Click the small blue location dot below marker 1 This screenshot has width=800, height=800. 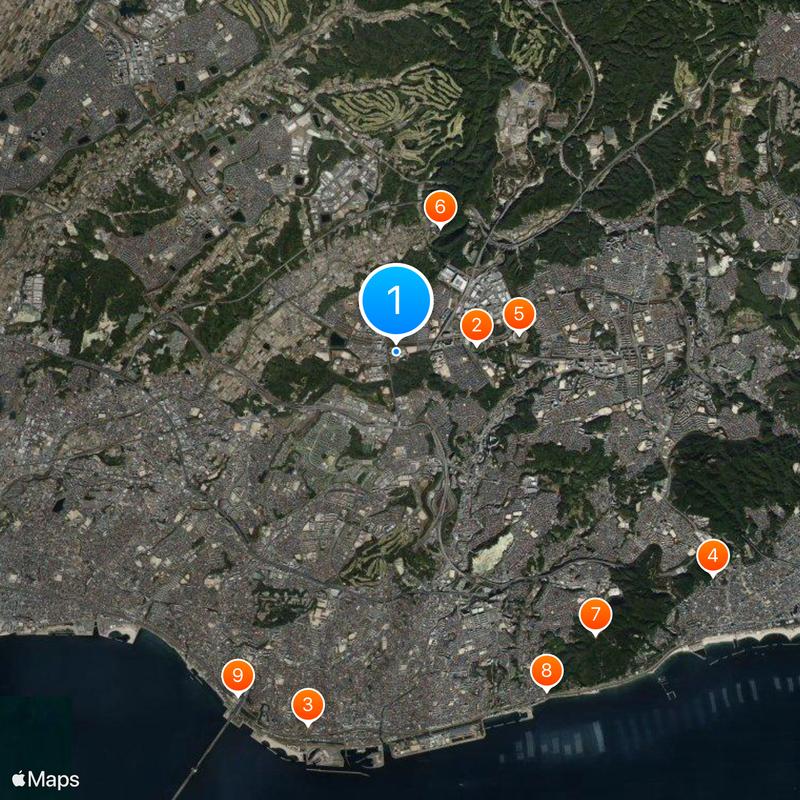pyautogui.click(x=397, y=352)
